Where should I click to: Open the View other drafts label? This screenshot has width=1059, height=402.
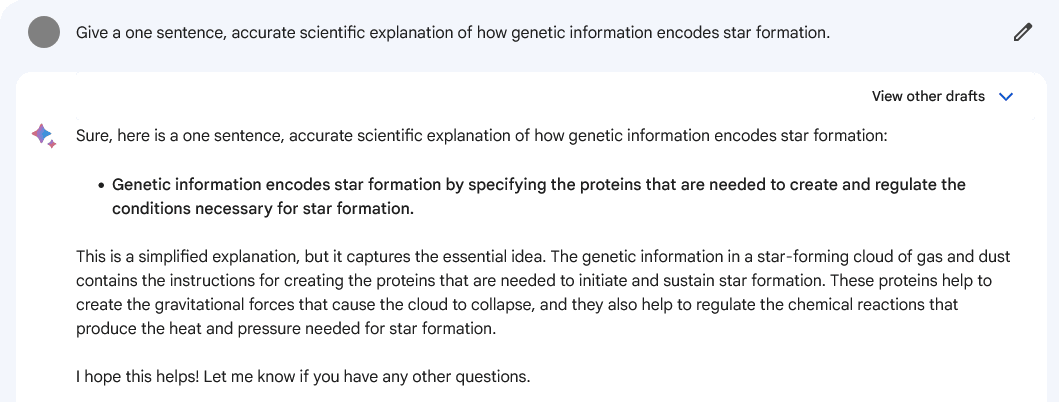pyautogui.click(x=928, y=97)
